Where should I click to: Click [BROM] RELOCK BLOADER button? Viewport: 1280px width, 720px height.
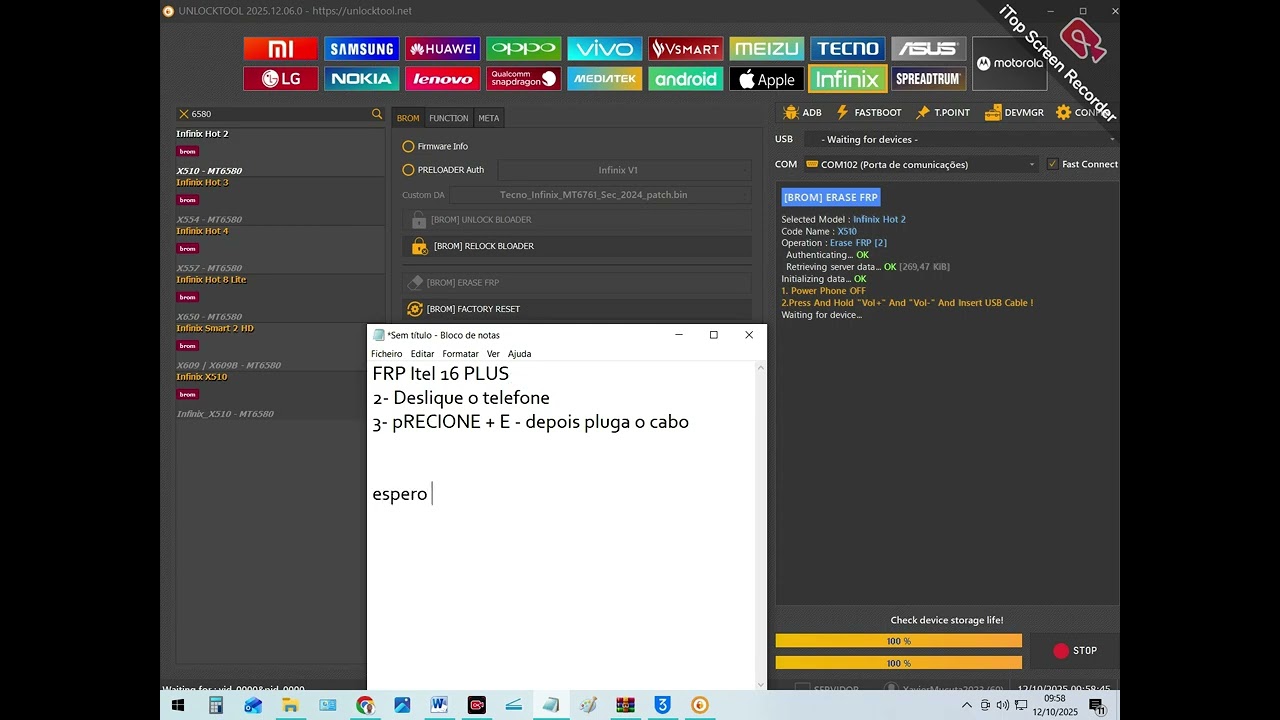coord(577,246)
